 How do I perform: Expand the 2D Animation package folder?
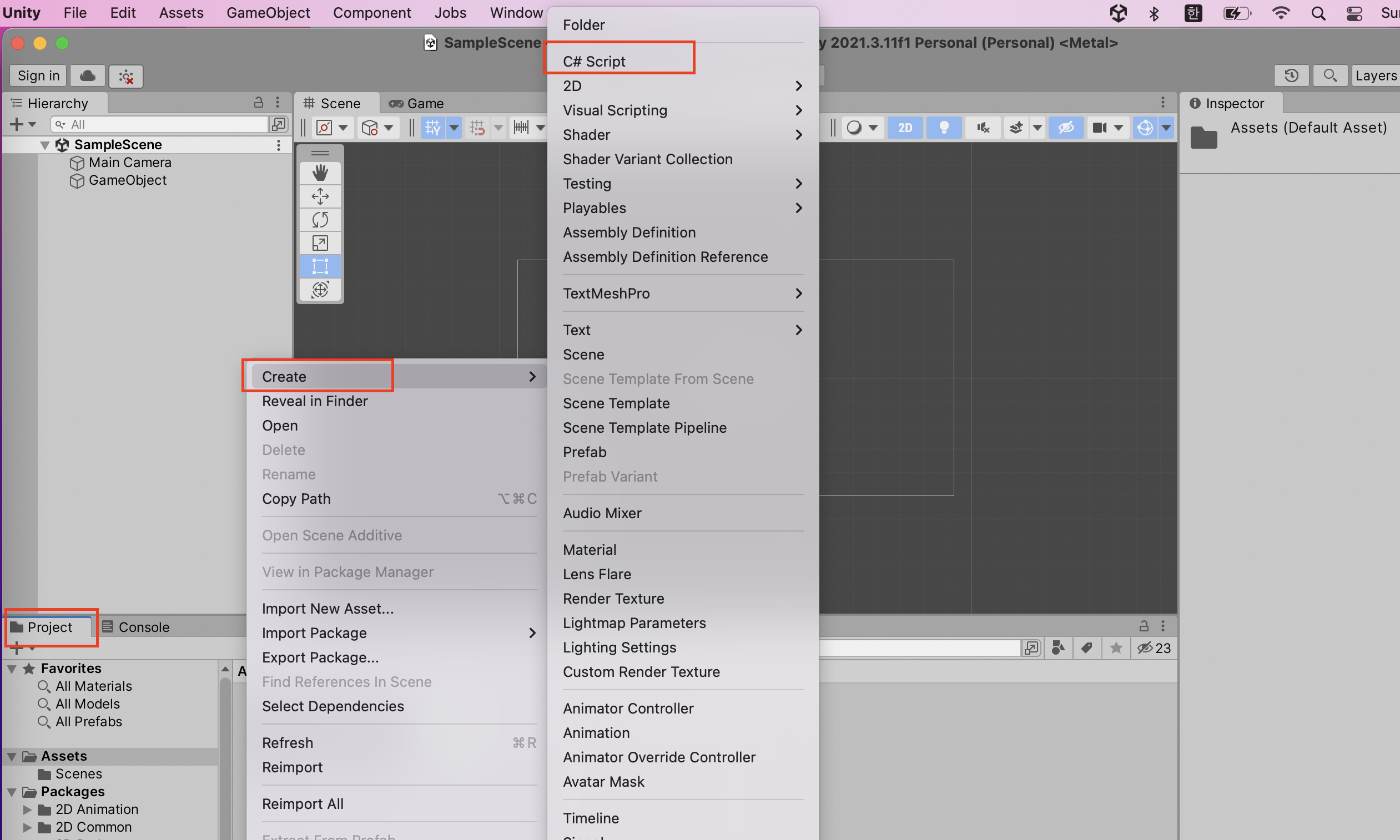(x=27, y=809)
